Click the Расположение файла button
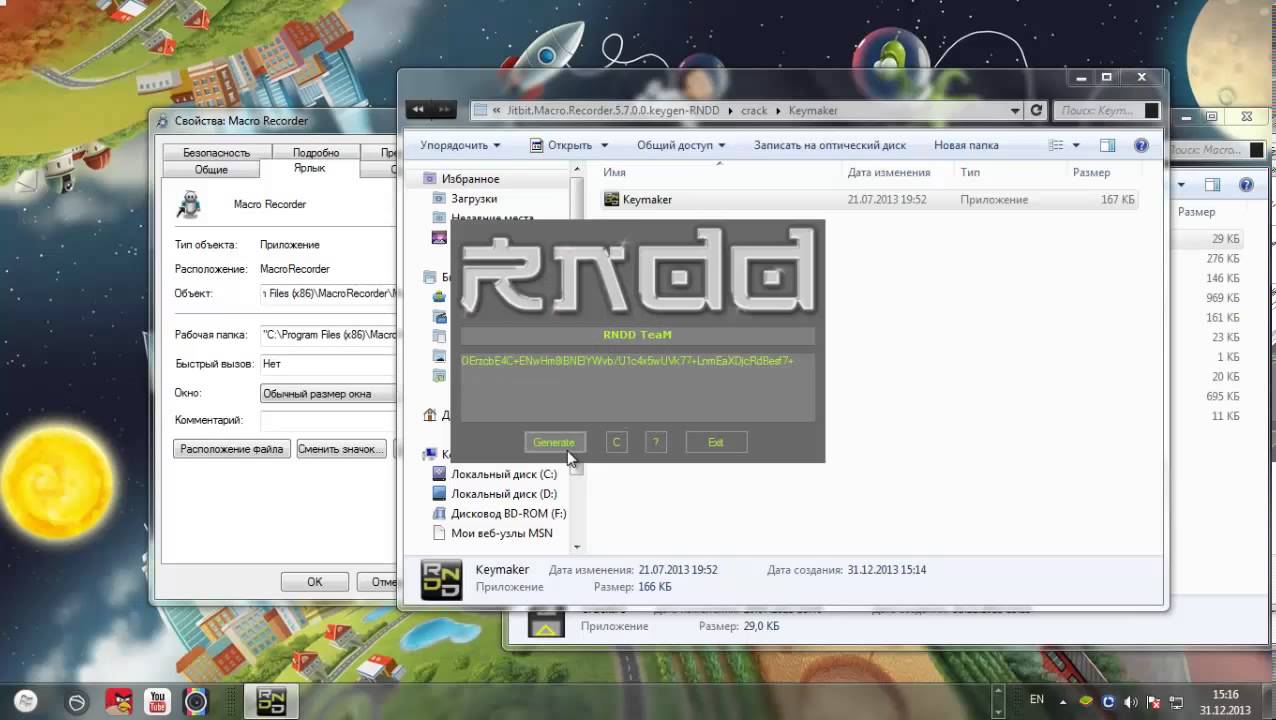 coord(232,449)
